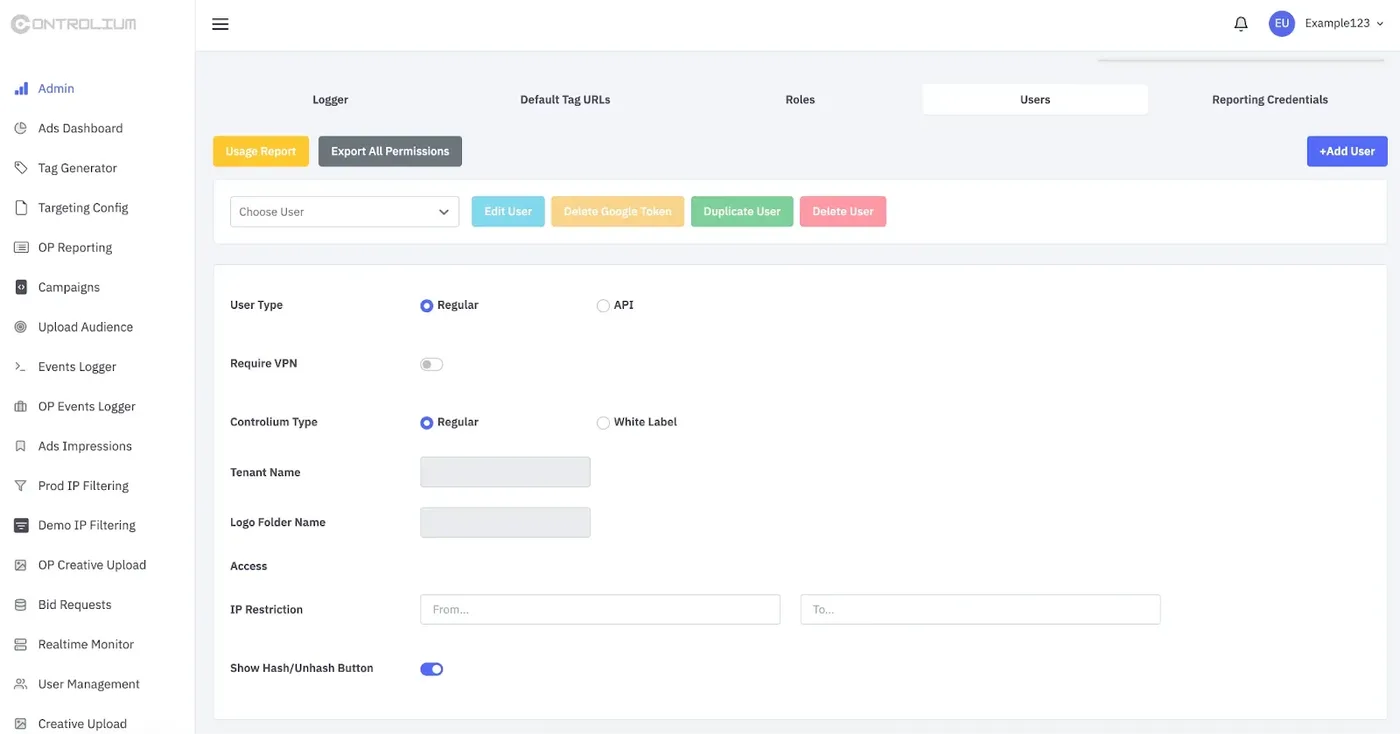Viewport: 1400px width, 734px height.
Task: Click Export All Permissions button
Action: (x=390, y=151)
